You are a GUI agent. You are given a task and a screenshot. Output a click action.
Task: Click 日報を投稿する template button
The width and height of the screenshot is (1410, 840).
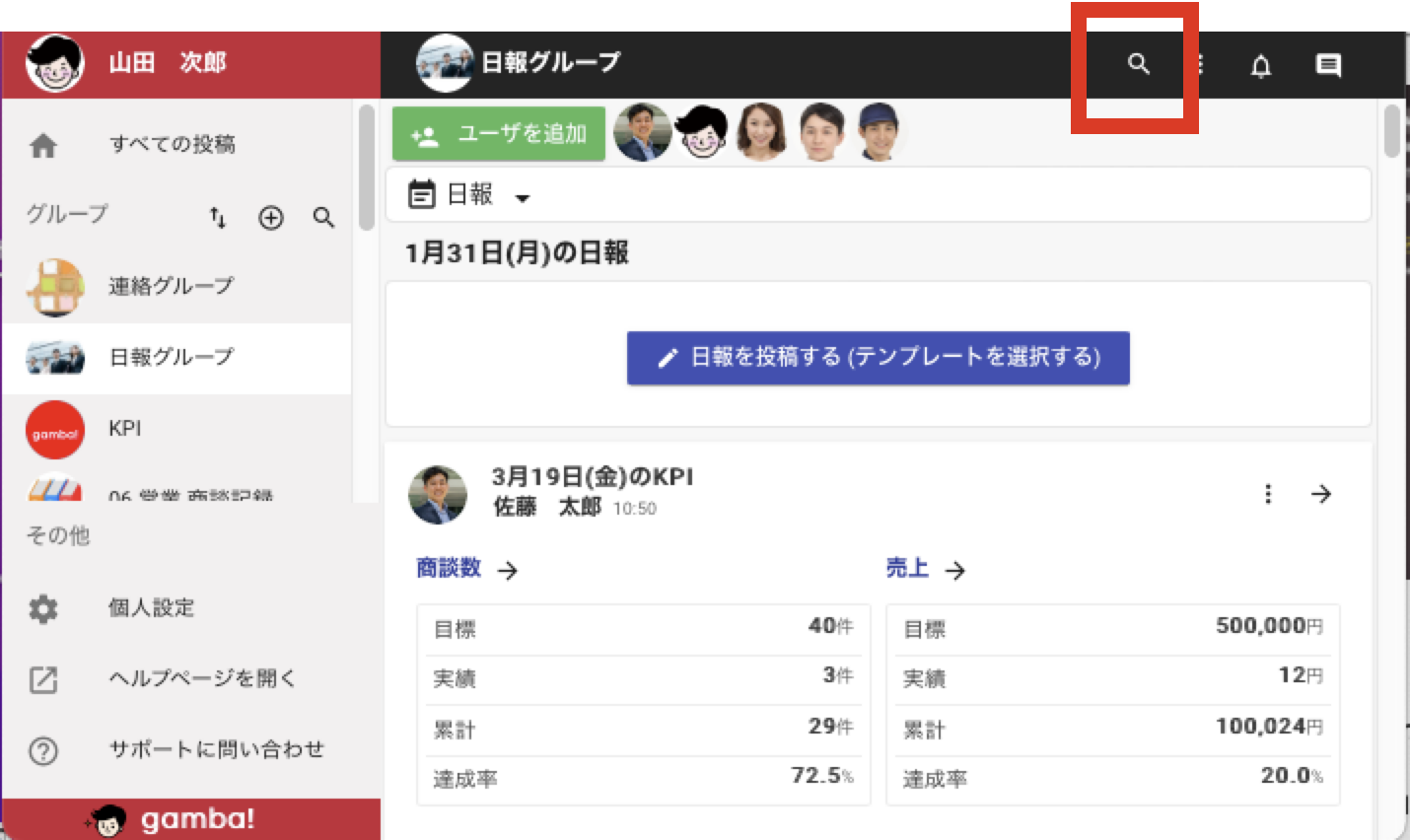[879, 357]
